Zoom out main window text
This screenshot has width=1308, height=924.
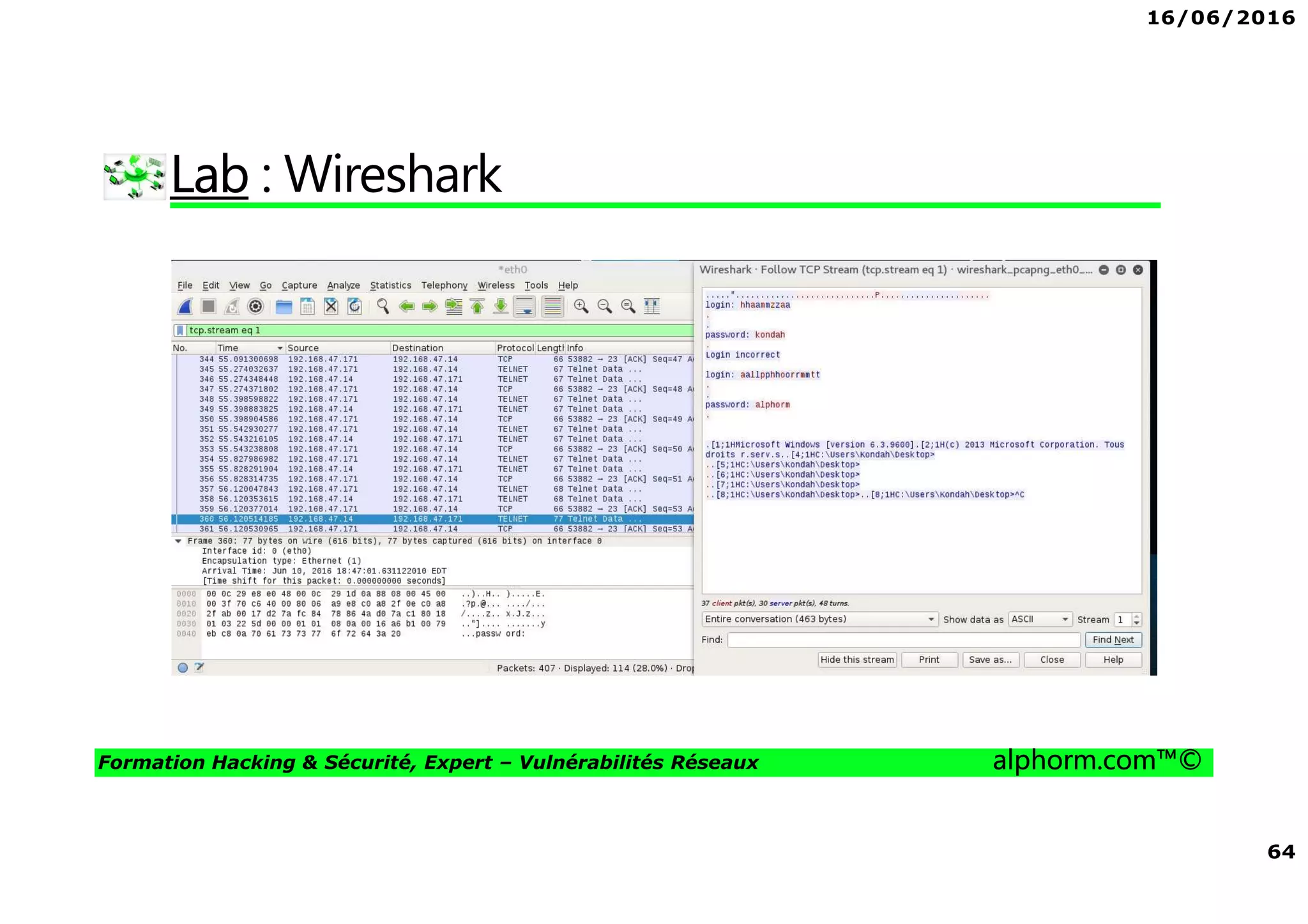point(604,307)
